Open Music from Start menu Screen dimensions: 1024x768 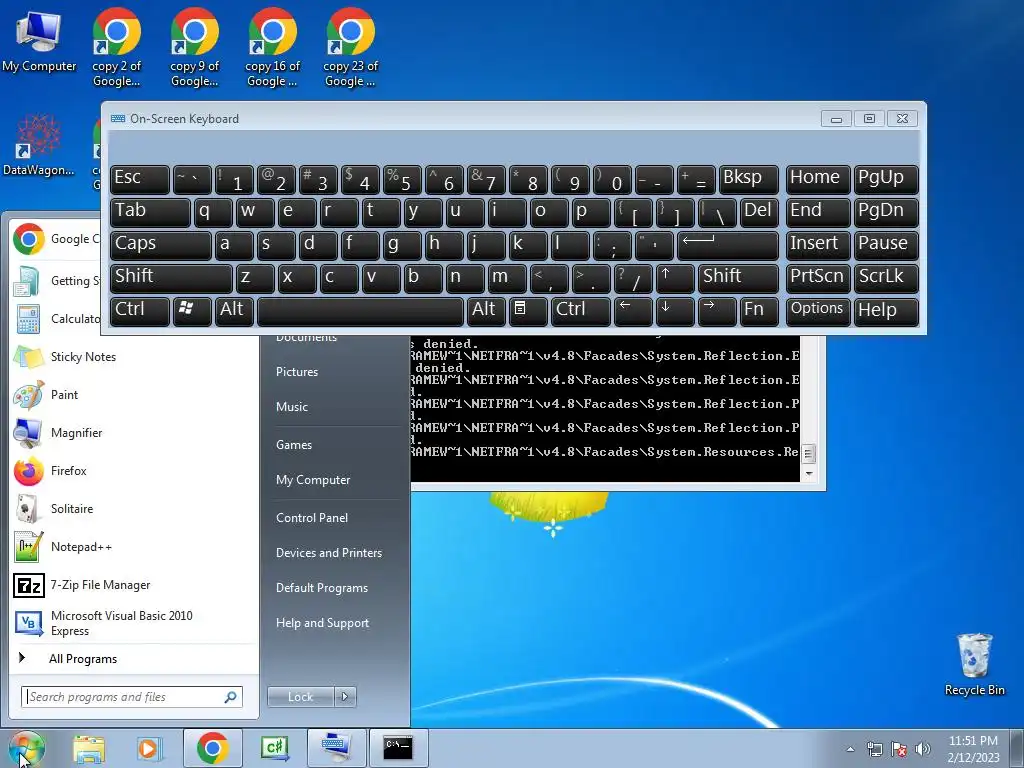[292, 407]
